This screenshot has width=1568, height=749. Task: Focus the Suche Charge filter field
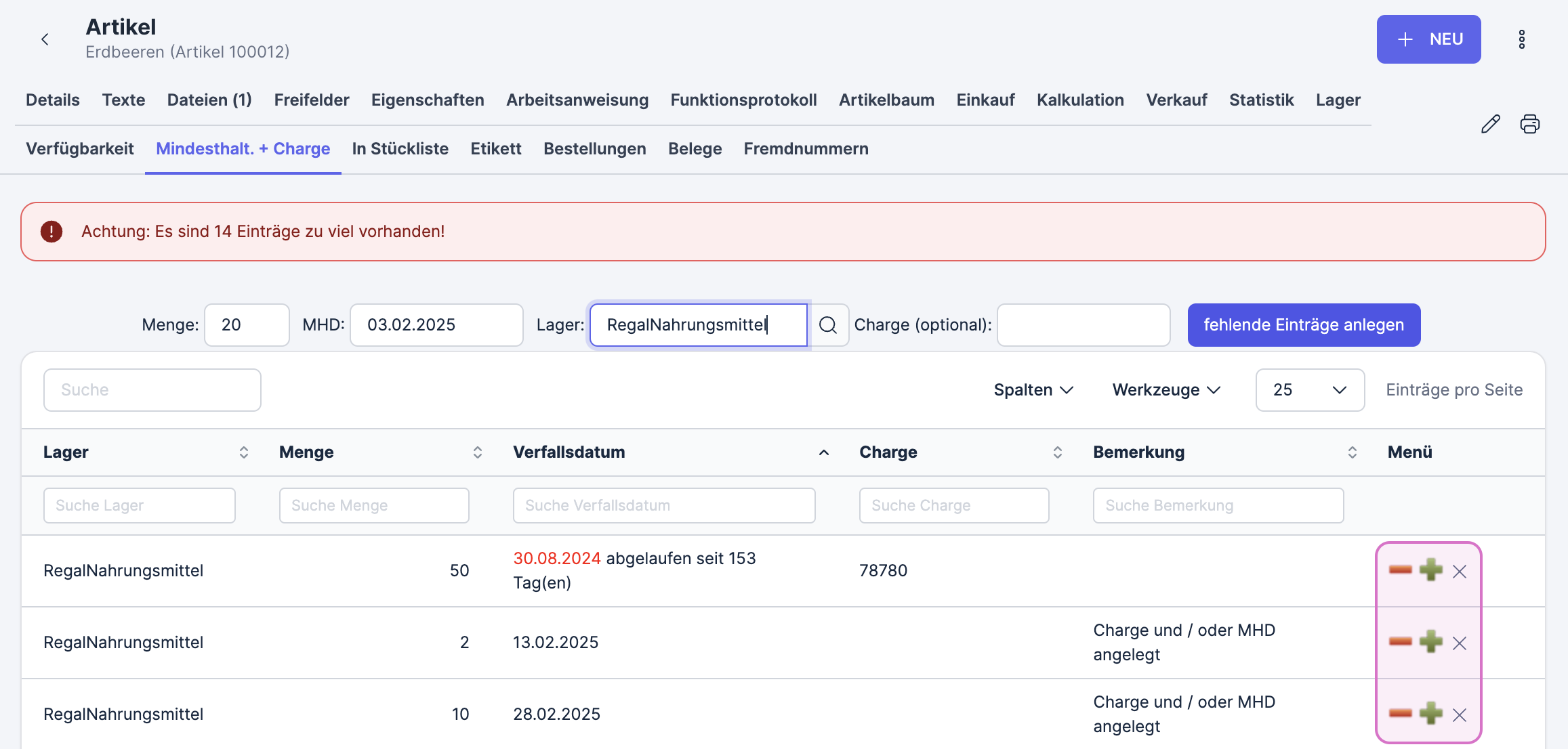(x=954, y=506)
